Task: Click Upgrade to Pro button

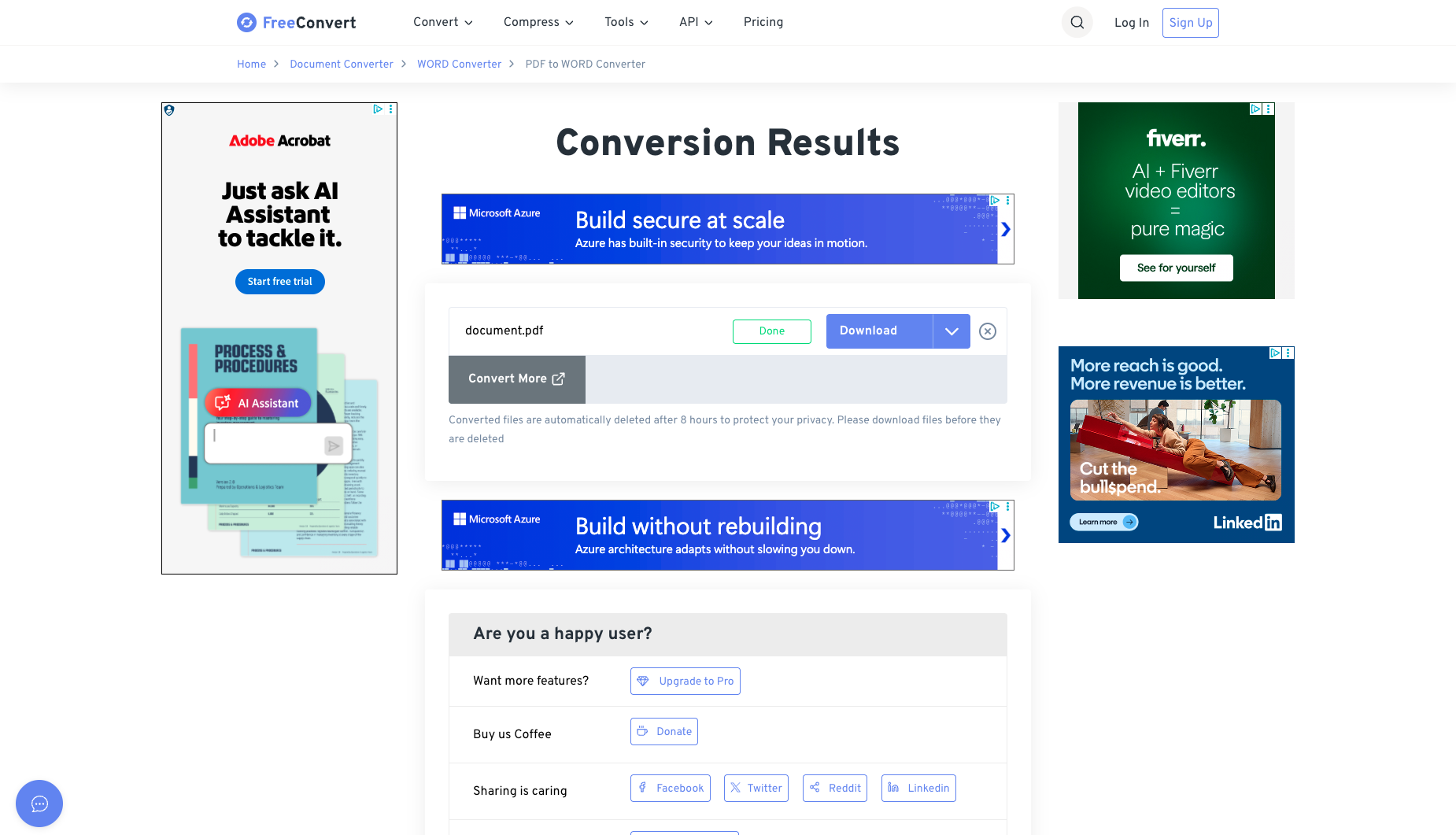Action: point(686,682)
